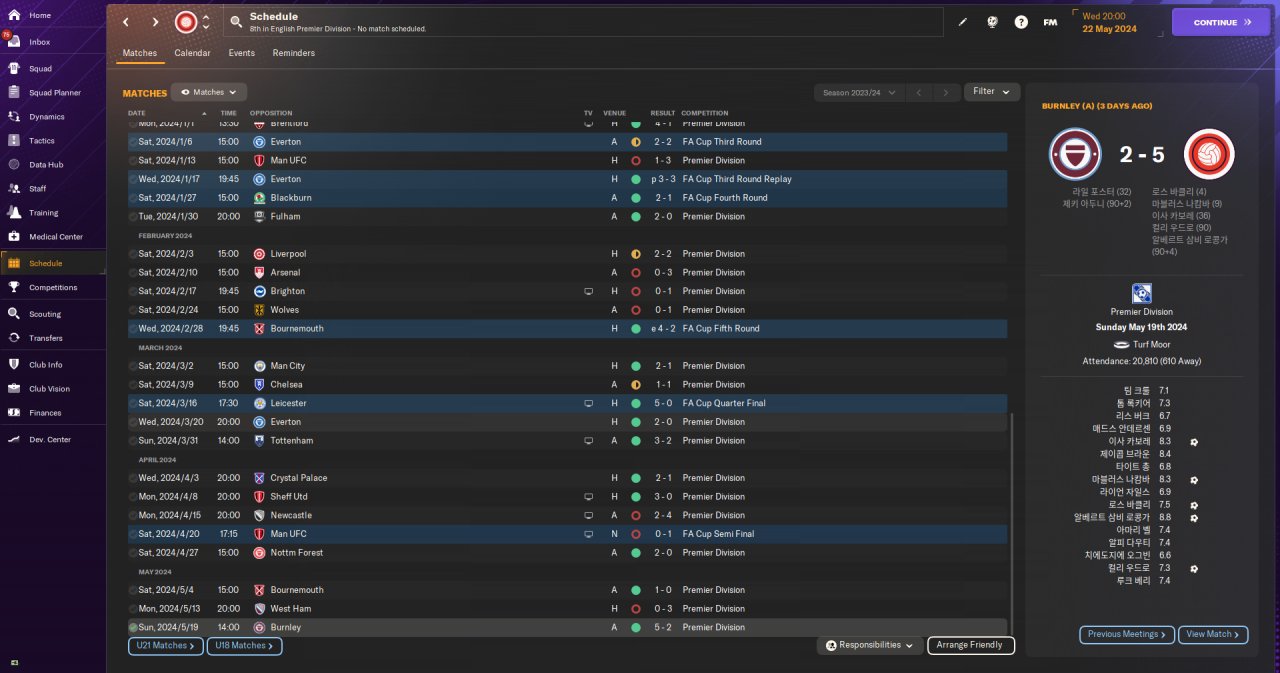This screenshot has width=1280, height=673.
Task: Click View Match
Action: pos(1213,634)
